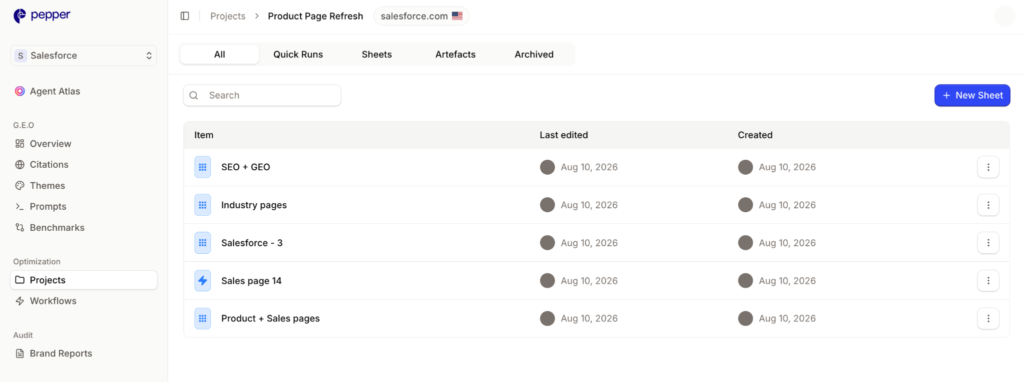
Task: Open the Industry pages item
Action: click(254, 205)
